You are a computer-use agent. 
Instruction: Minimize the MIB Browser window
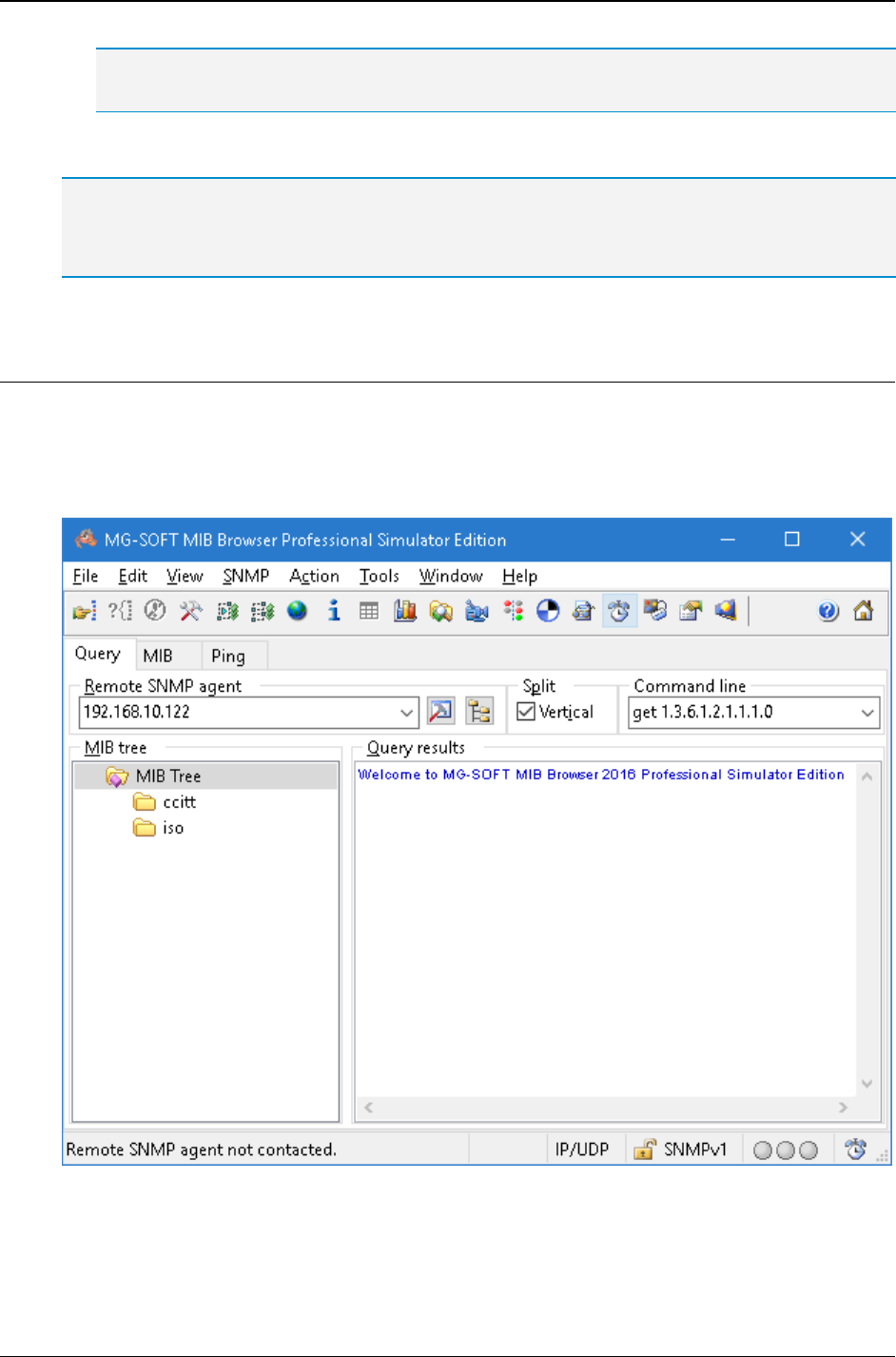728,540
